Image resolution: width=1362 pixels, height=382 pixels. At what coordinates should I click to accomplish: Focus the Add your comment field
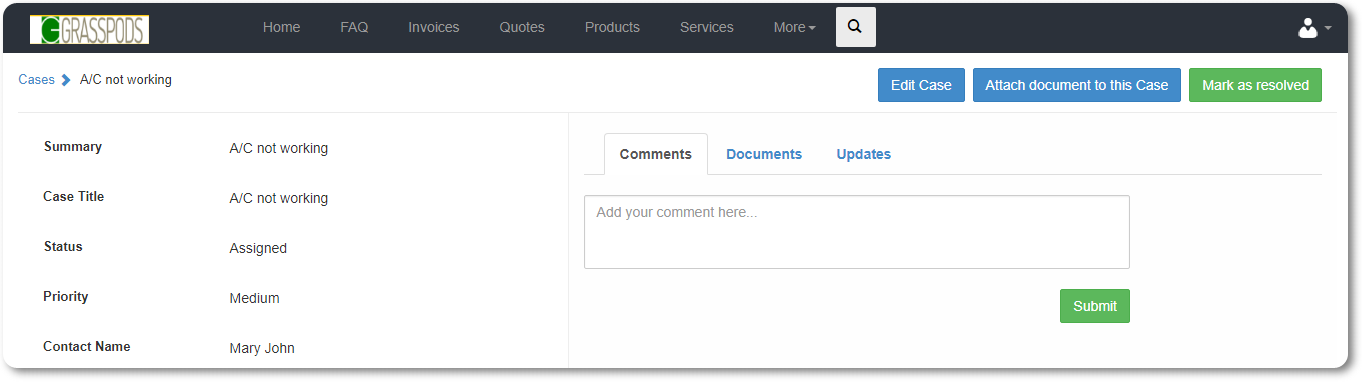click(x=857, y=232)
